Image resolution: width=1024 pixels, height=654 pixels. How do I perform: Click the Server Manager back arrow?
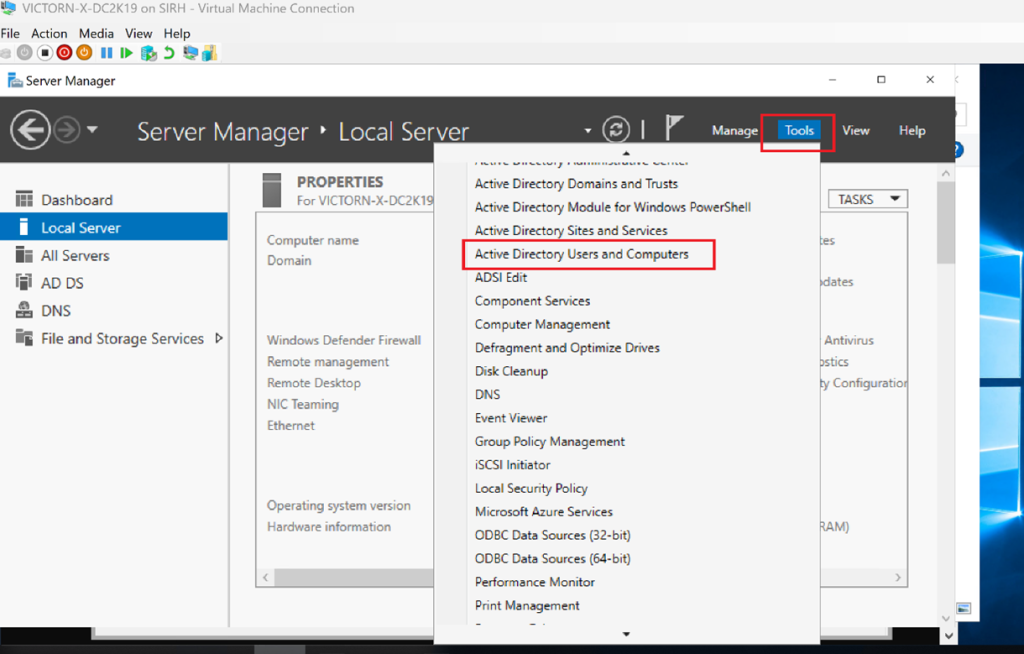tap(30, 130)
